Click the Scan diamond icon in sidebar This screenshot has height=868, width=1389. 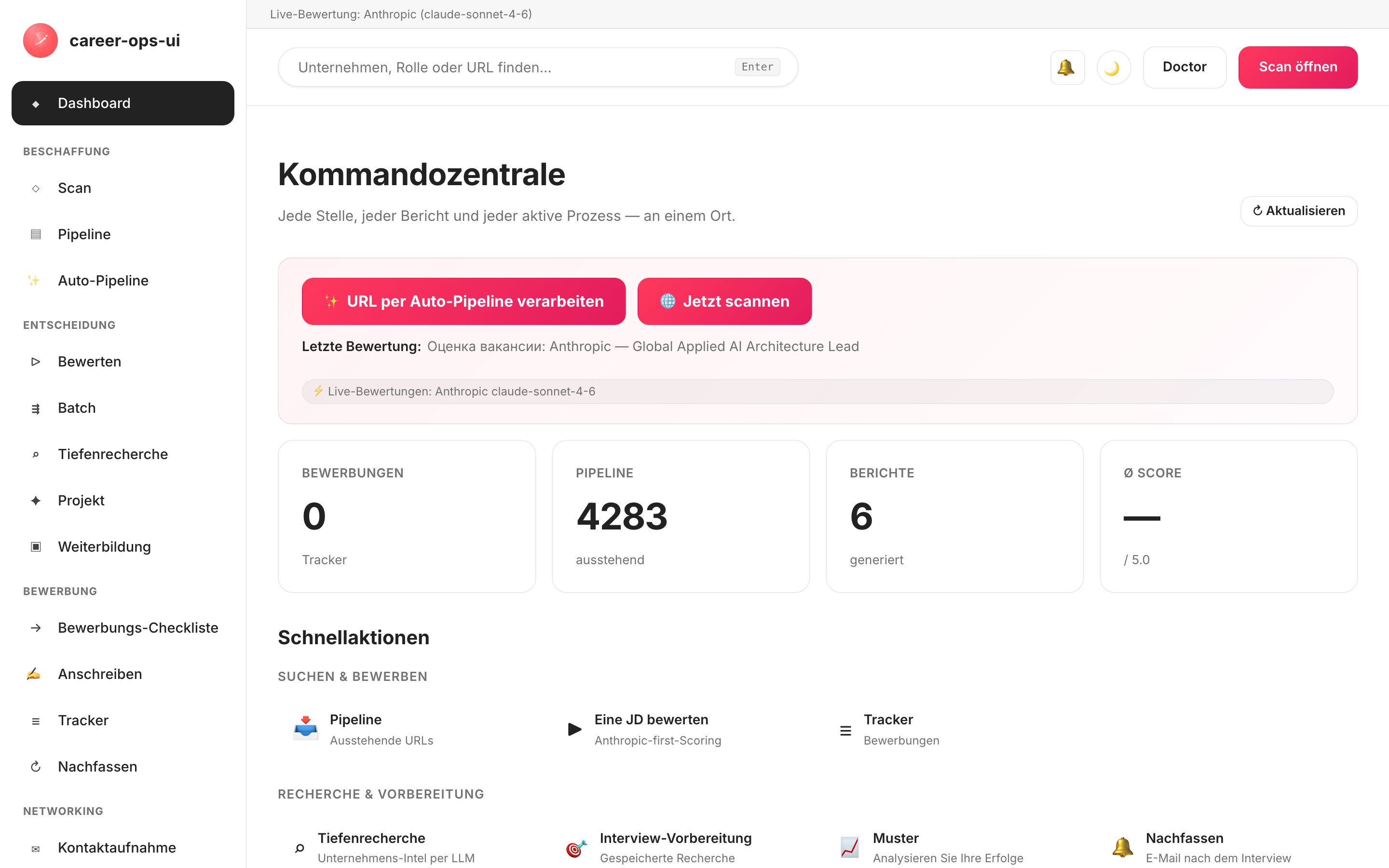click(36, 188)
